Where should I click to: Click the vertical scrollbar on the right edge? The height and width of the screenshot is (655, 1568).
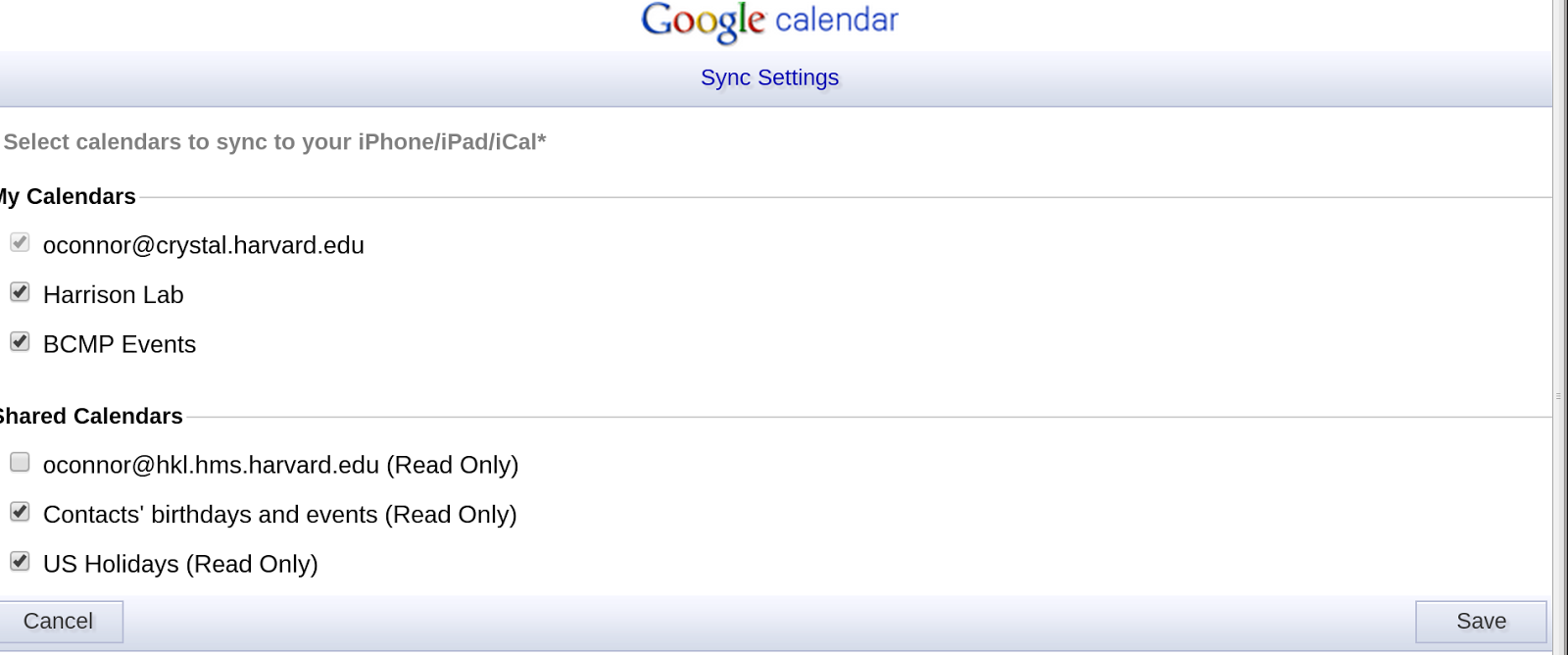(1559, 327)
